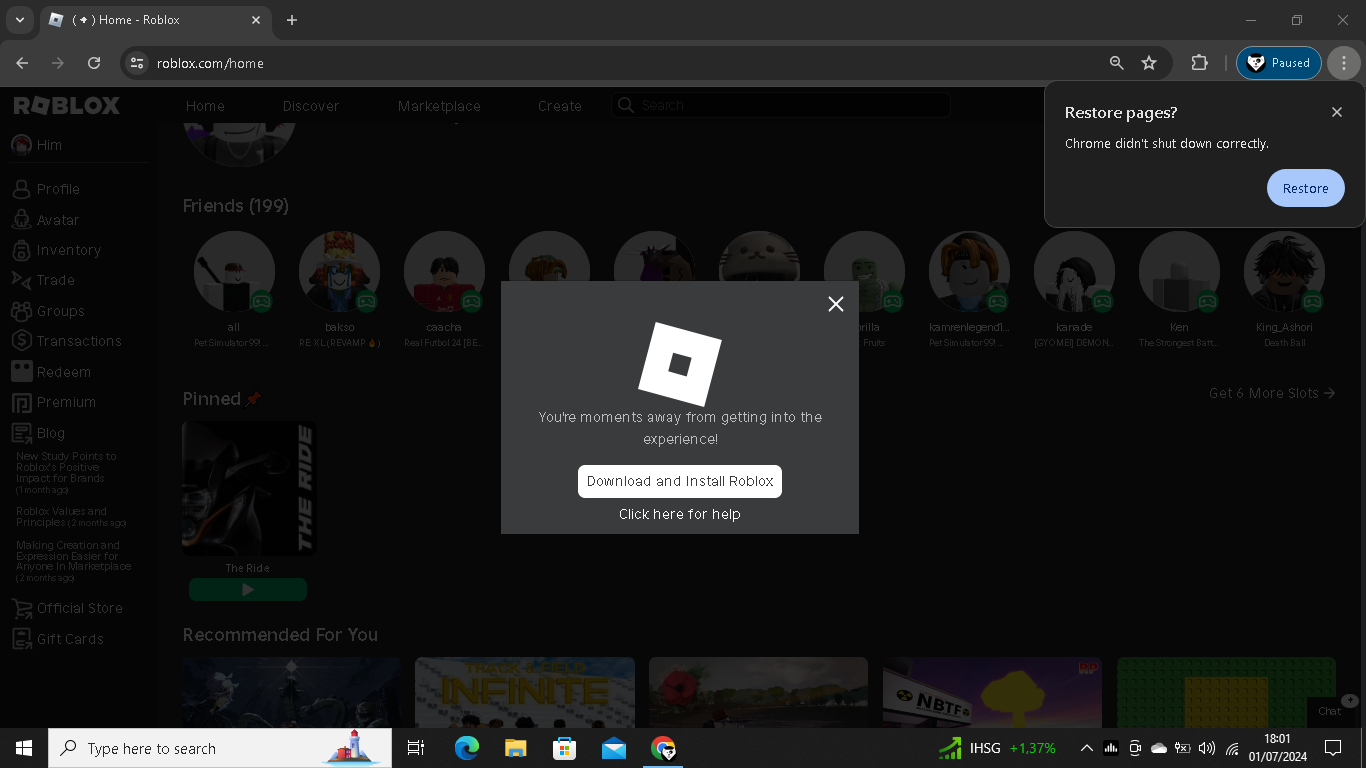Open friend King_Ashori's avatar
The height and width of the screenshot is (768, 1366).
[1284, 272]
